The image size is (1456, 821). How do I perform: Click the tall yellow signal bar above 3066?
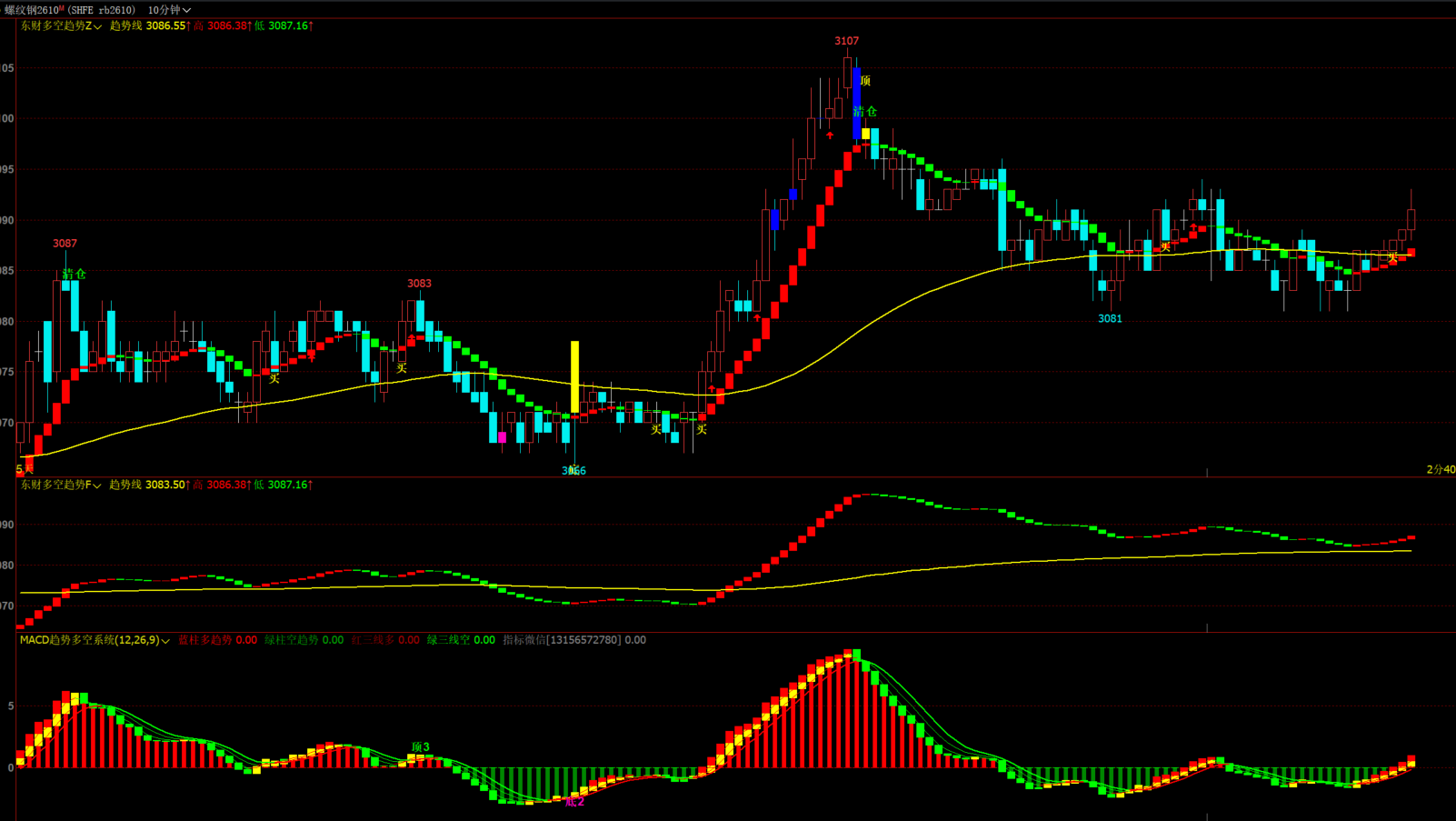574,377
